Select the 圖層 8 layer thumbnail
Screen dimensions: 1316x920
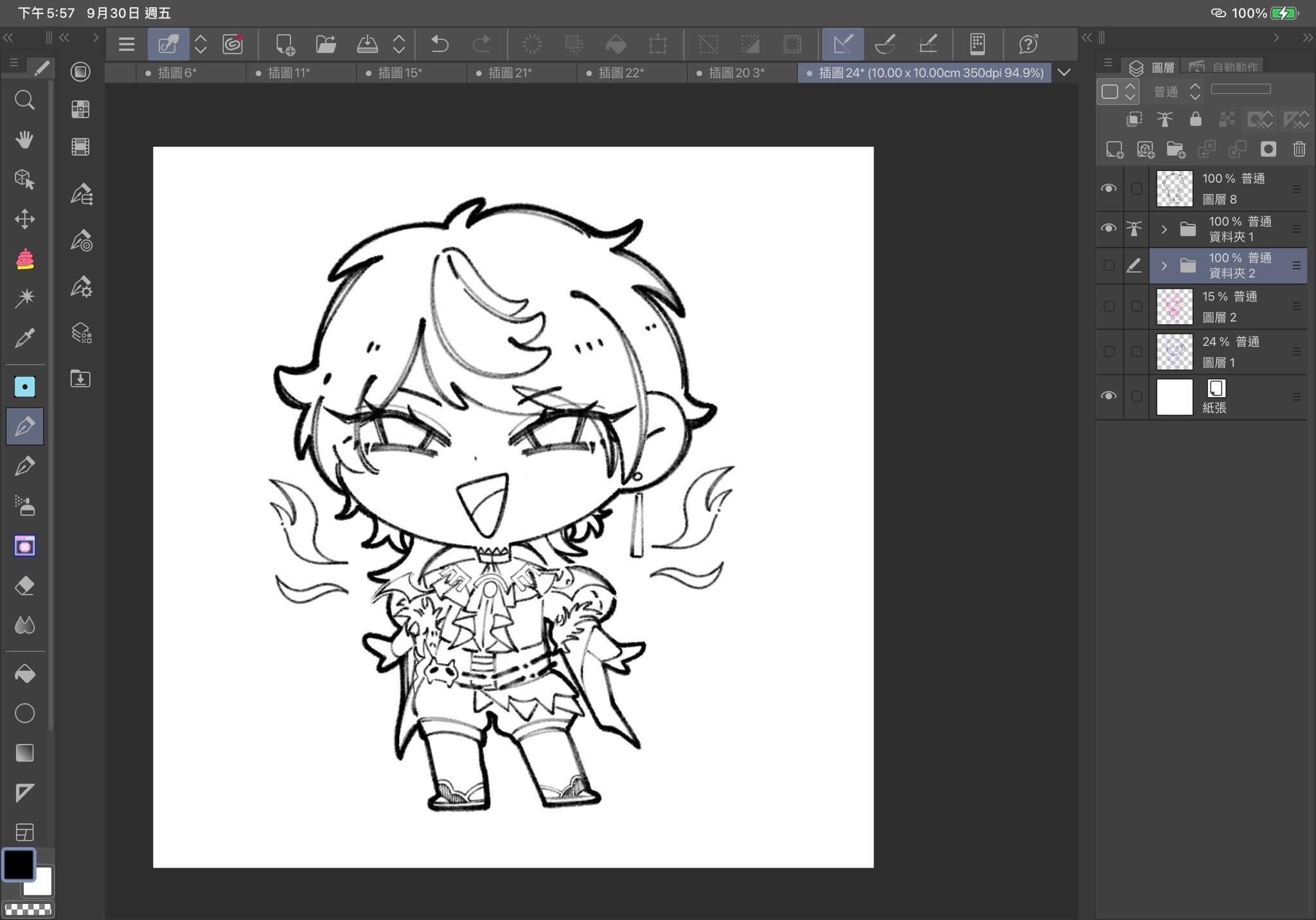[1174, 188]
